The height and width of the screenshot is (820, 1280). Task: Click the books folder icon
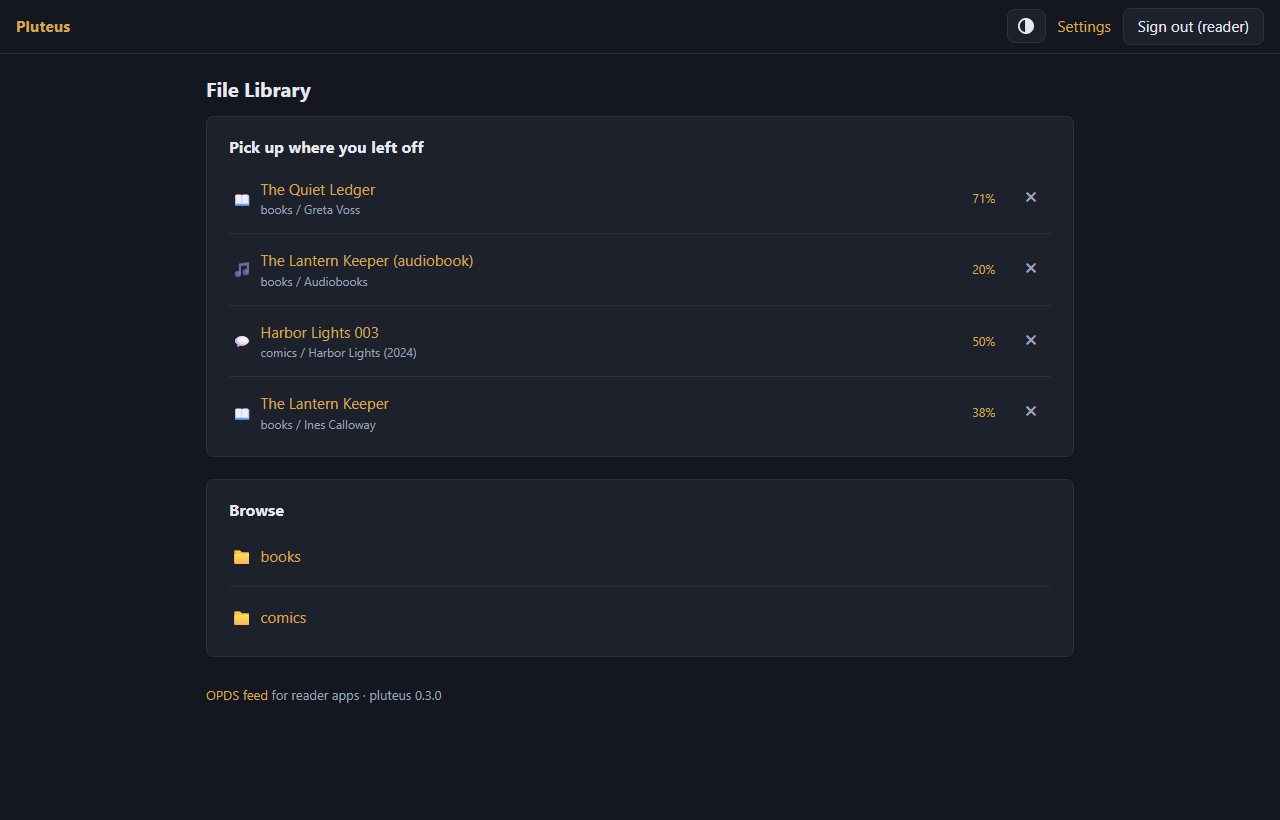click(x=241, y=557)
